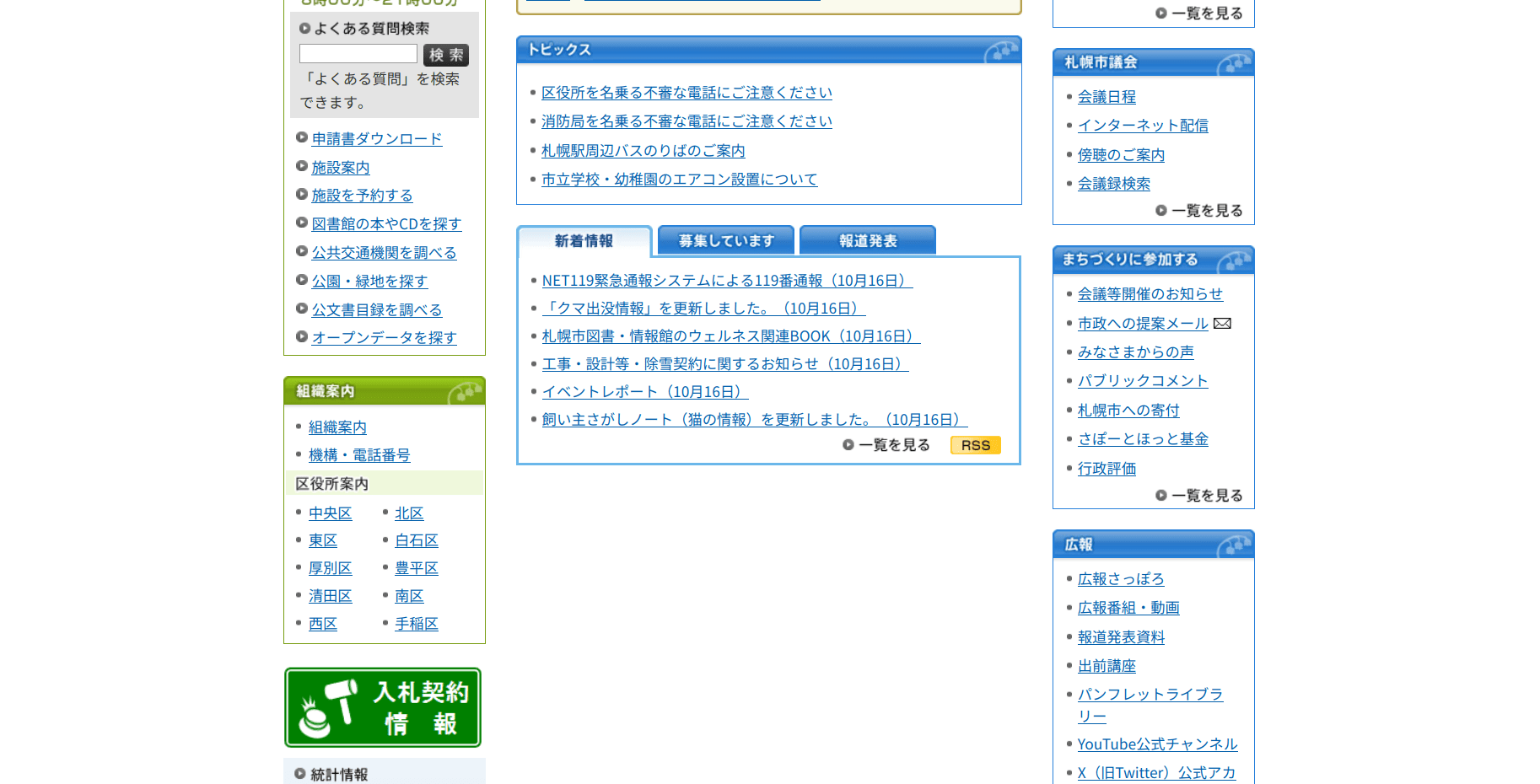The image size is (1540, 784).
Task: Go to the 中央区 ward page
Action: (x=330, y=513)
